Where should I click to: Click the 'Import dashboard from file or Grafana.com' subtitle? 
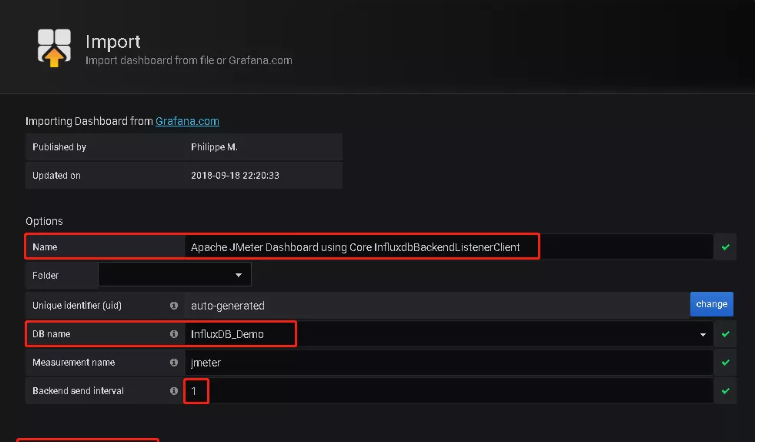[189, 60]
